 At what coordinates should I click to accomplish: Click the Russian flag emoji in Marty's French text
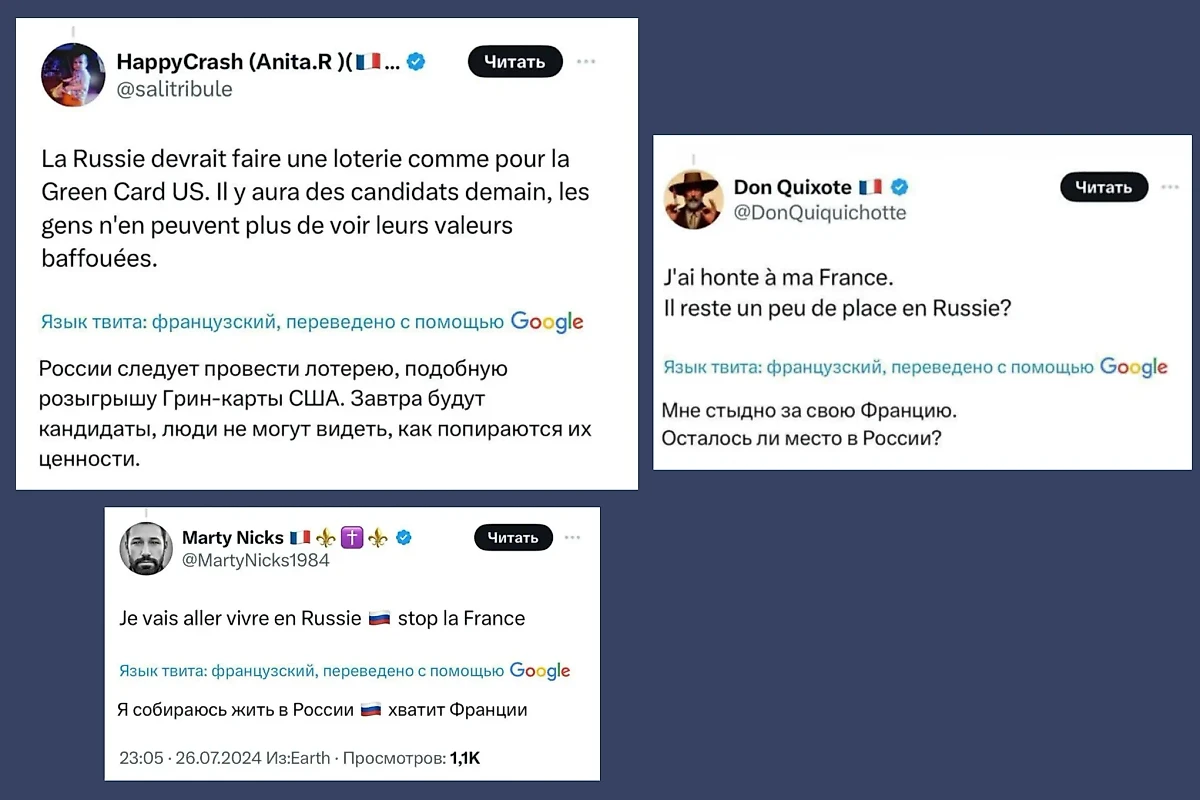pos(379,618)
